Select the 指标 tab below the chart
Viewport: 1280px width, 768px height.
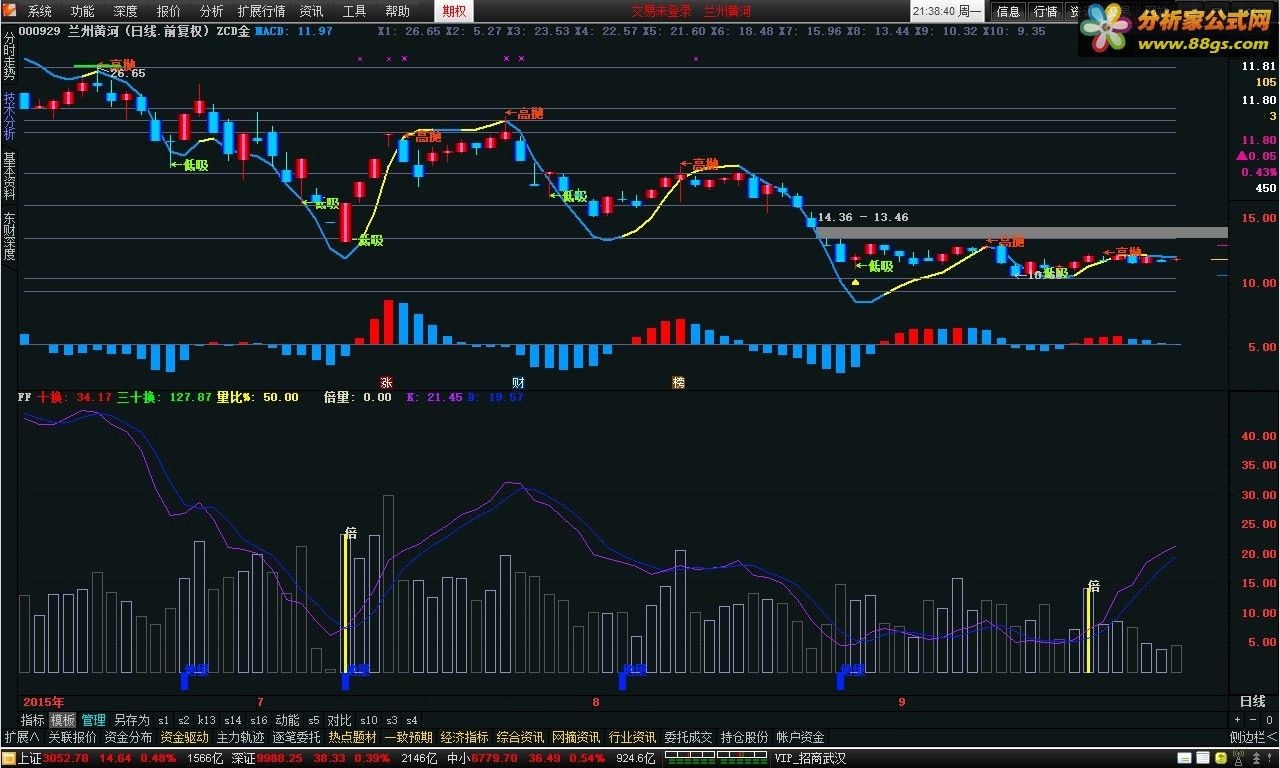[33, 720]
